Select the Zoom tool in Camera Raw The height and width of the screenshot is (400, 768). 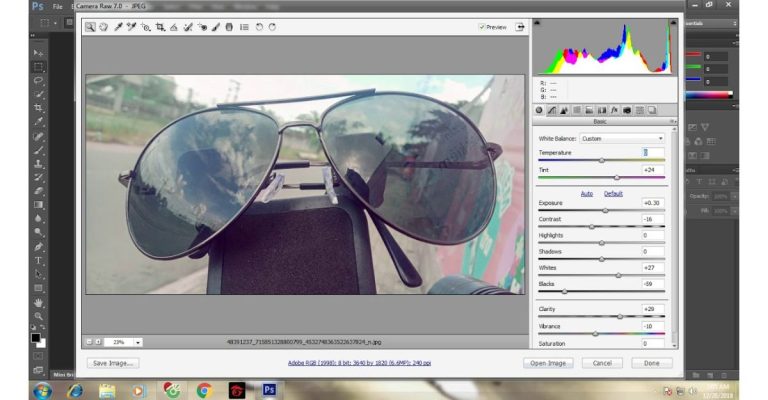90,27
